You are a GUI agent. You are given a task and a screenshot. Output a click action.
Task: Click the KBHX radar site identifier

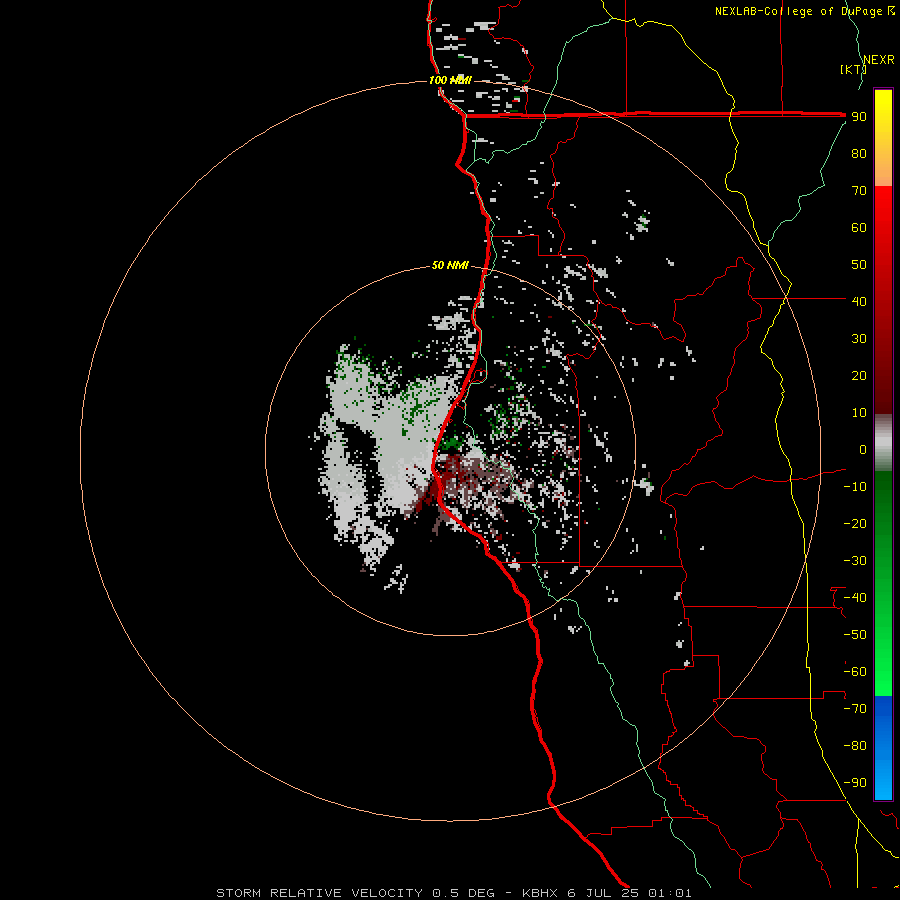(x=540, y=893)
